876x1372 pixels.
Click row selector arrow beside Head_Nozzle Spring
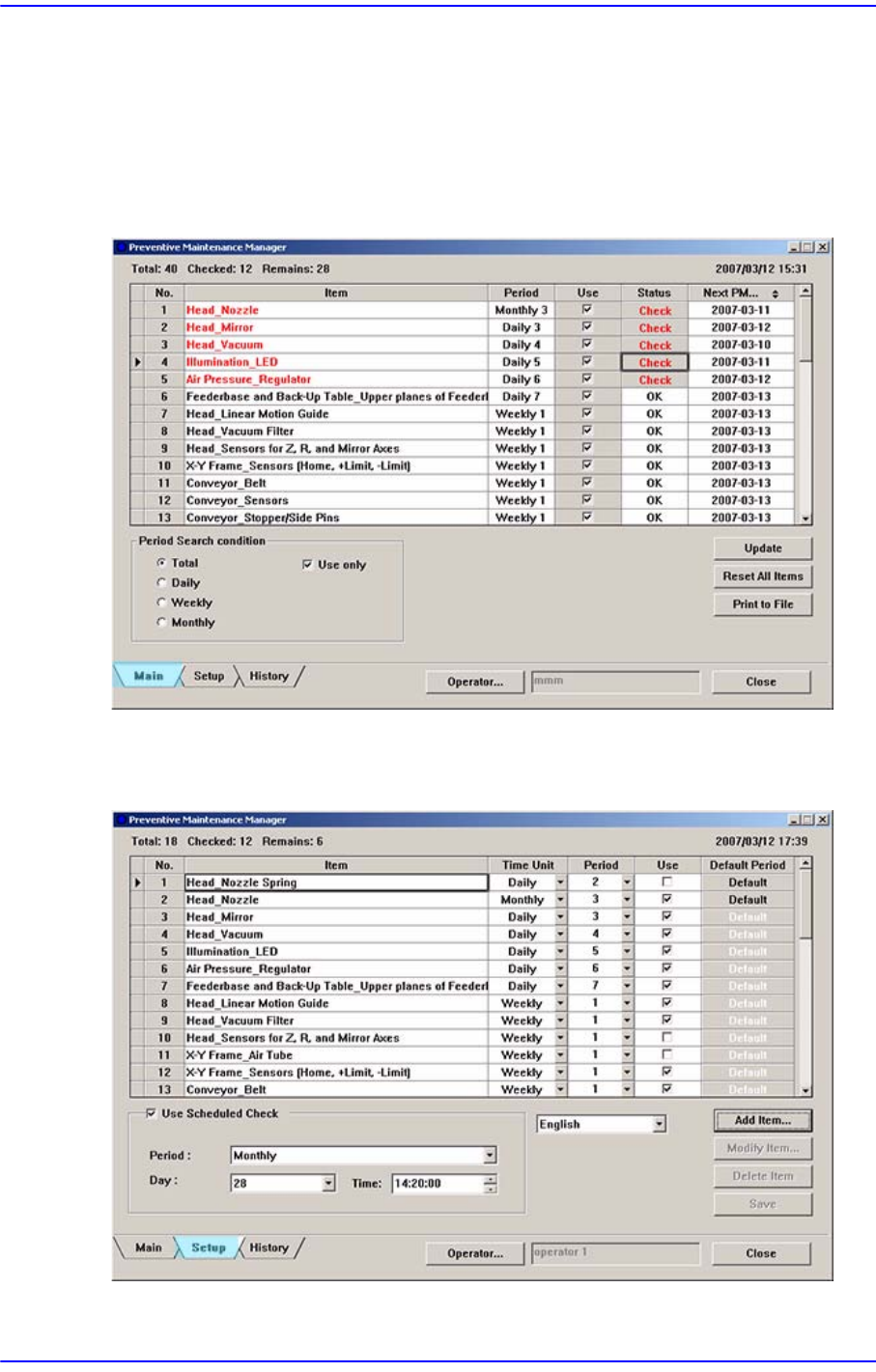(138, 882)
